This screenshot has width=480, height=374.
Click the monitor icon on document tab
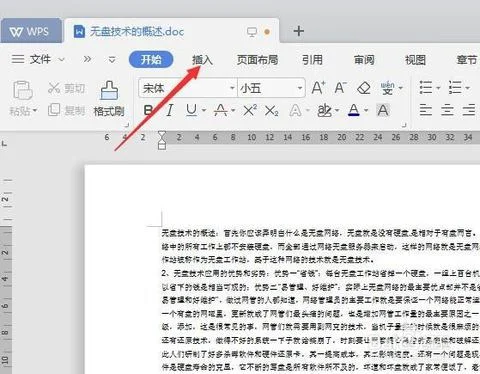(252, 32)
